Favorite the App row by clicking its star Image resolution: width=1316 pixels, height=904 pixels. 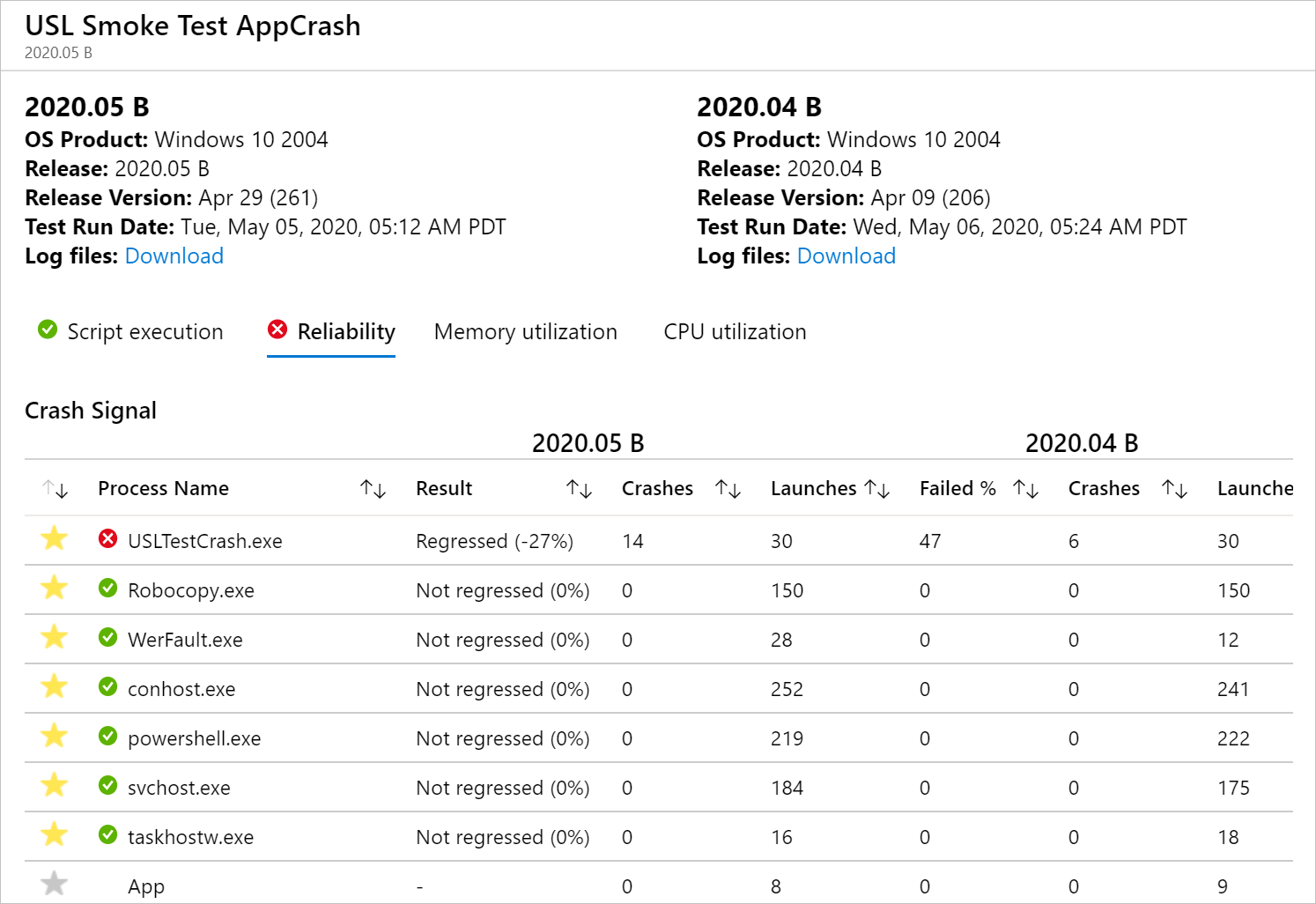[x=54, y=885]
